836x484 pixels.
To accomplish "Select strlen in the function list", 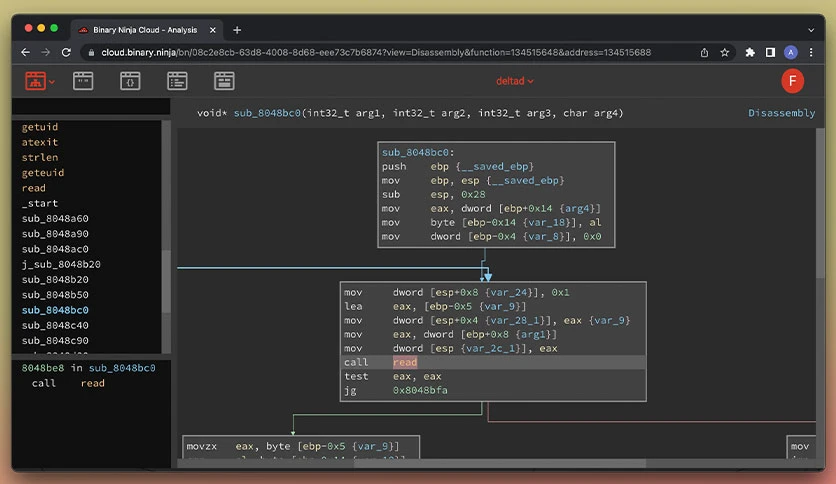I will pos(40,157).
